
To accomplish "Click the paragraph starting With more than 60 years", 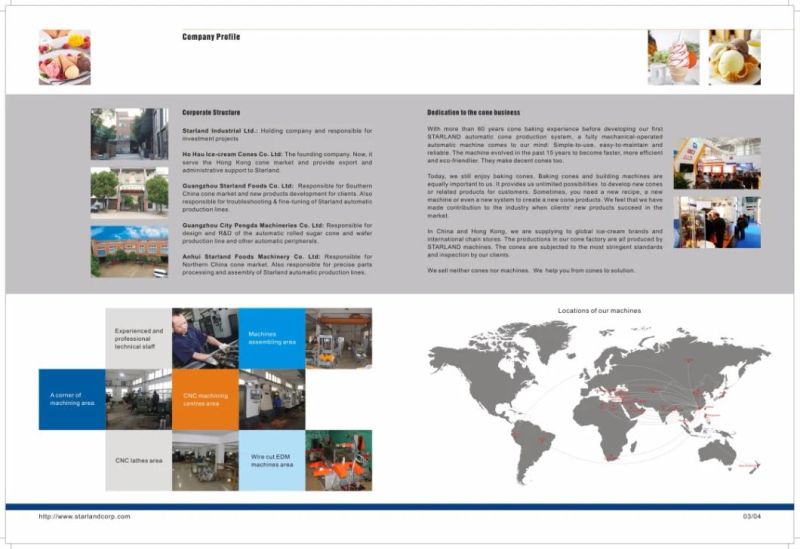I will 545,144.
